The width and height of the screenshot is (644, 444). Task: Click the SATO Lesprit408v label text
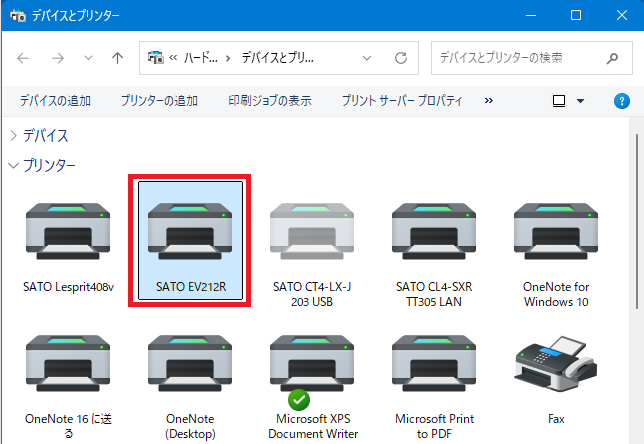pos(68,287)
